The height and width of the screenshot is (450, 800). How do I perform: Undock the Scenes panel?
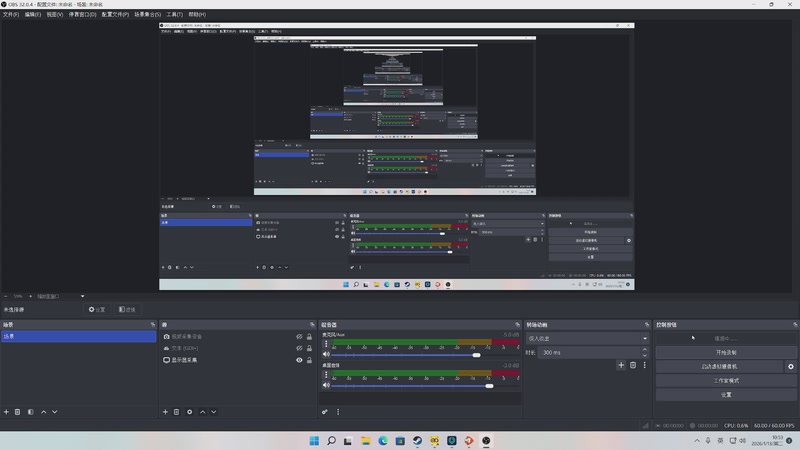[153, 324]
